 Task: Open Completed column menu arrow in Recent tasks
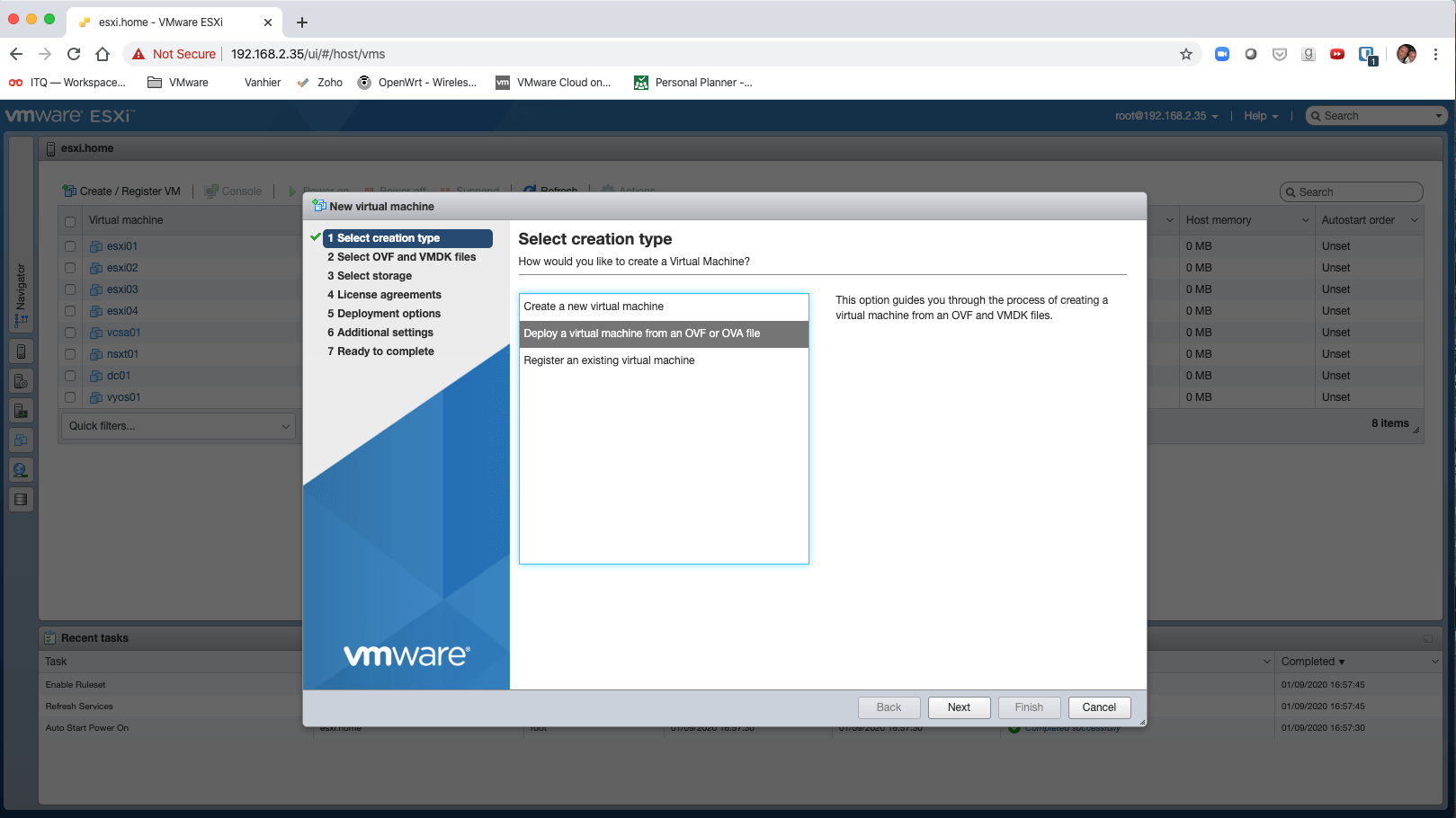[x=1434, y=662]
